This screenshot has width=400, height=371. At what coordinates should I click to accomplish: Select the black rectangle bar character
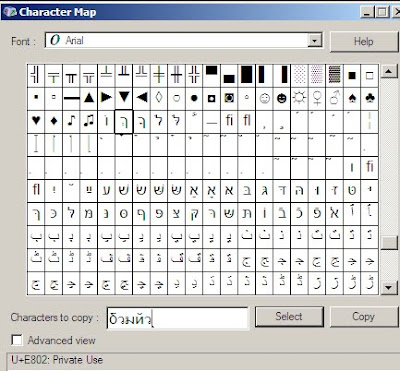point(71,98)
